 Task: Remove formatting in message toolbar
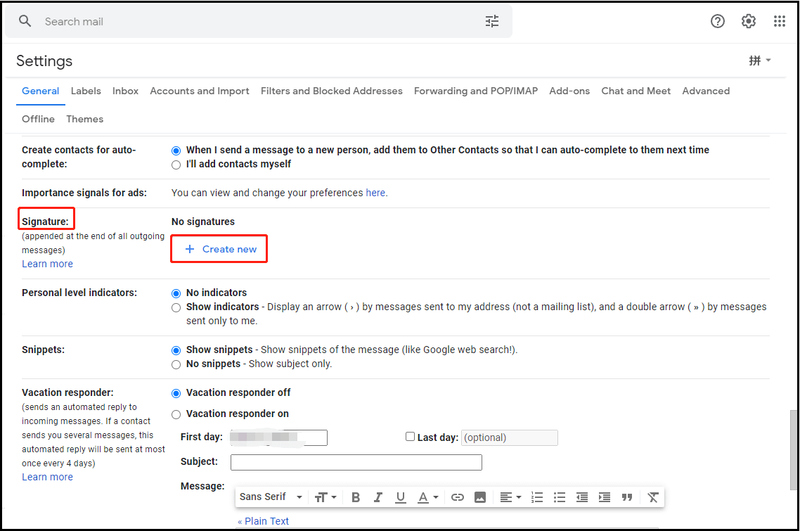click(x=653, y=497)
